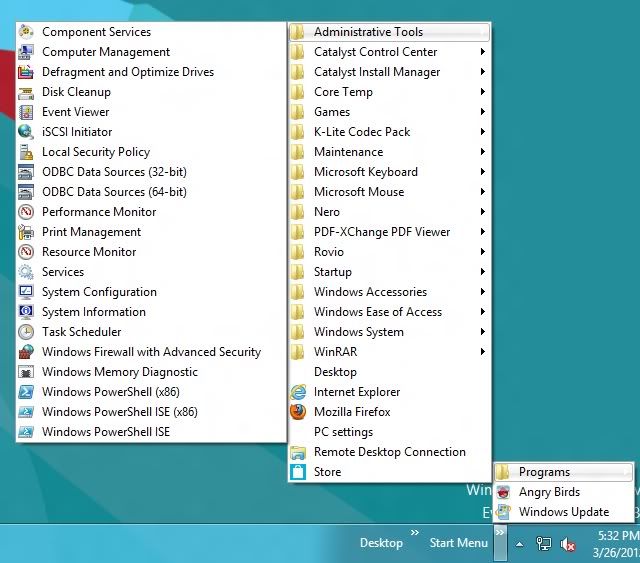
Task: Open Remote Desktop Connection icon
Action: 298,452
